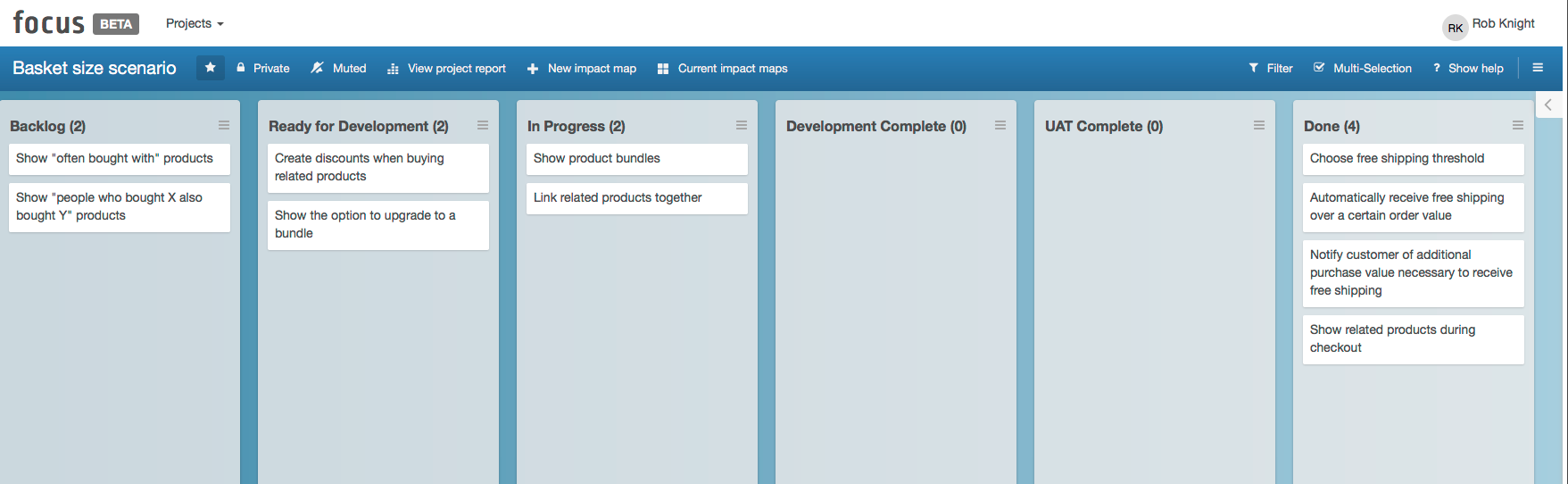Open the Filter options
1568x484 pixels.
(1271, 69)
